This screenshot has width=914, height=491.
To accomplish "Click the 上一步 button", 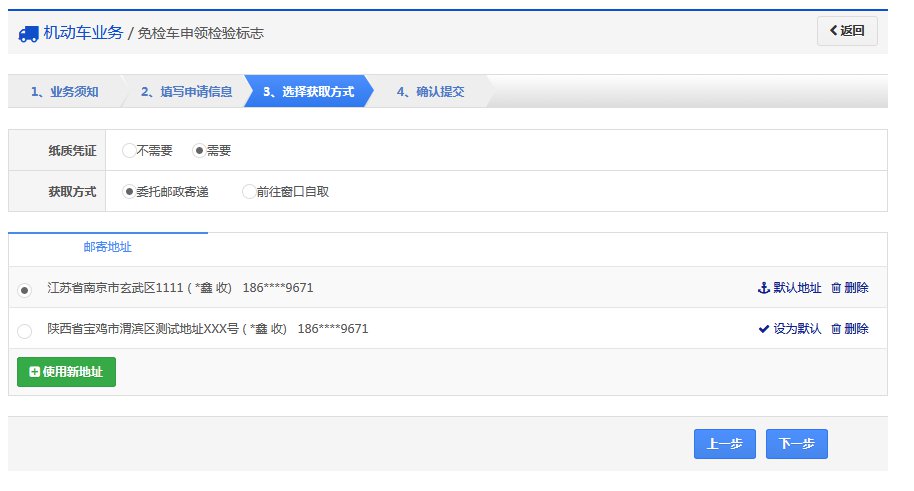I will pyautogui.click(x=724, y=445).
